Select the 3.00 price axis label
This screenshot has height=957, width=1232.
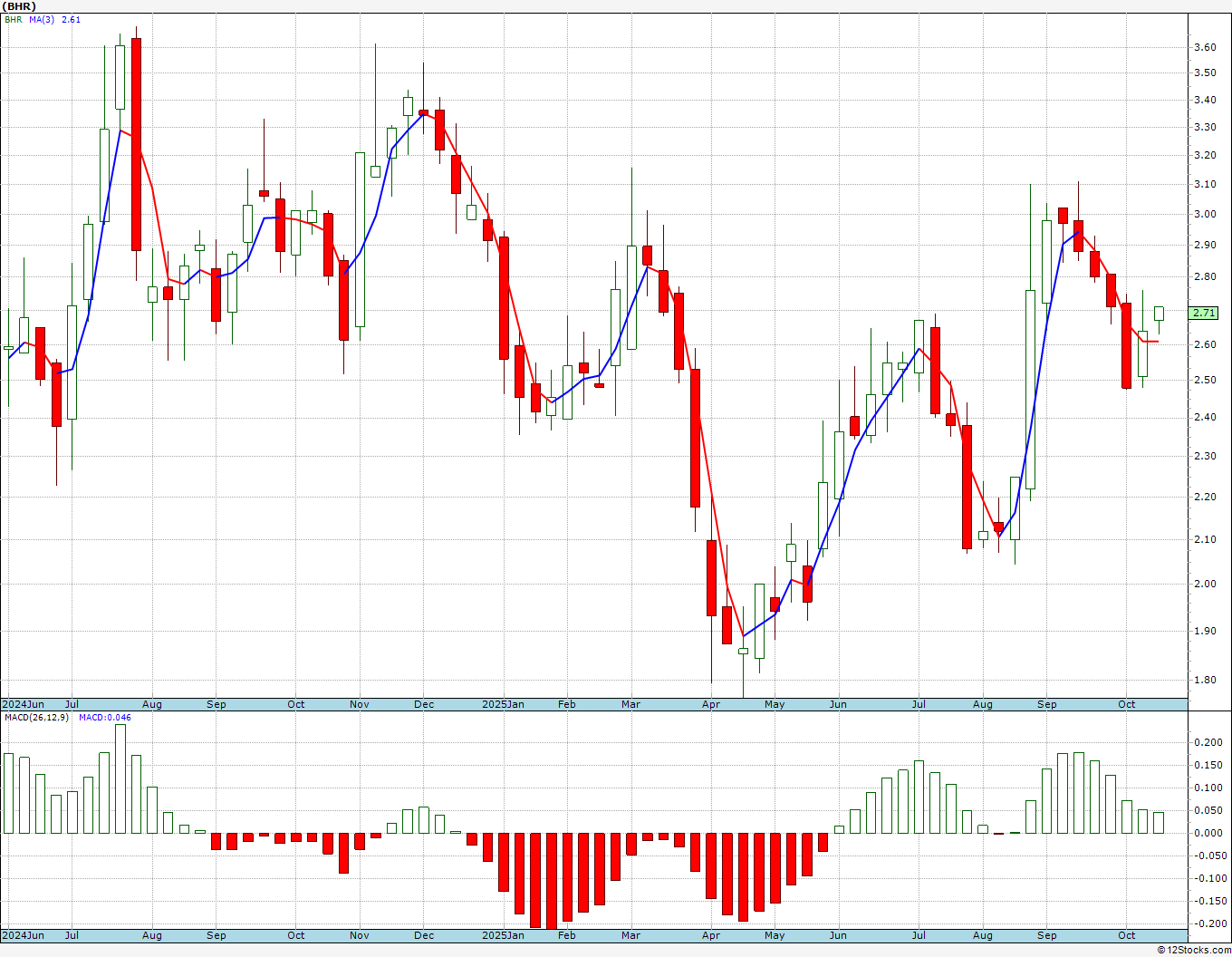(1205, 214)
